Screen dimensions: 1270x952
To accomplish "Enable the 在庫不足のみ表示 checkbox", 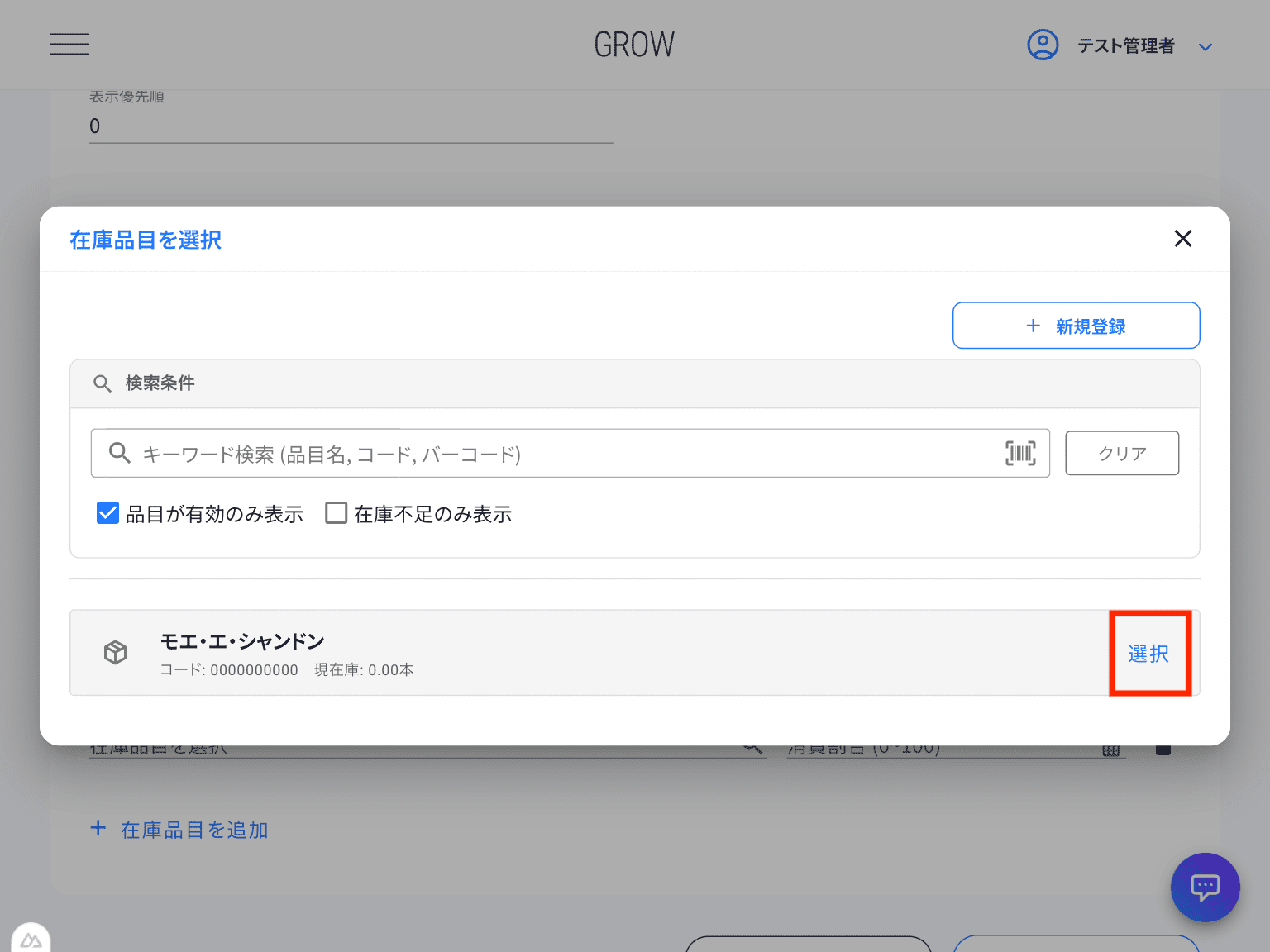I will pyautogui.click(x=337, y=513).
